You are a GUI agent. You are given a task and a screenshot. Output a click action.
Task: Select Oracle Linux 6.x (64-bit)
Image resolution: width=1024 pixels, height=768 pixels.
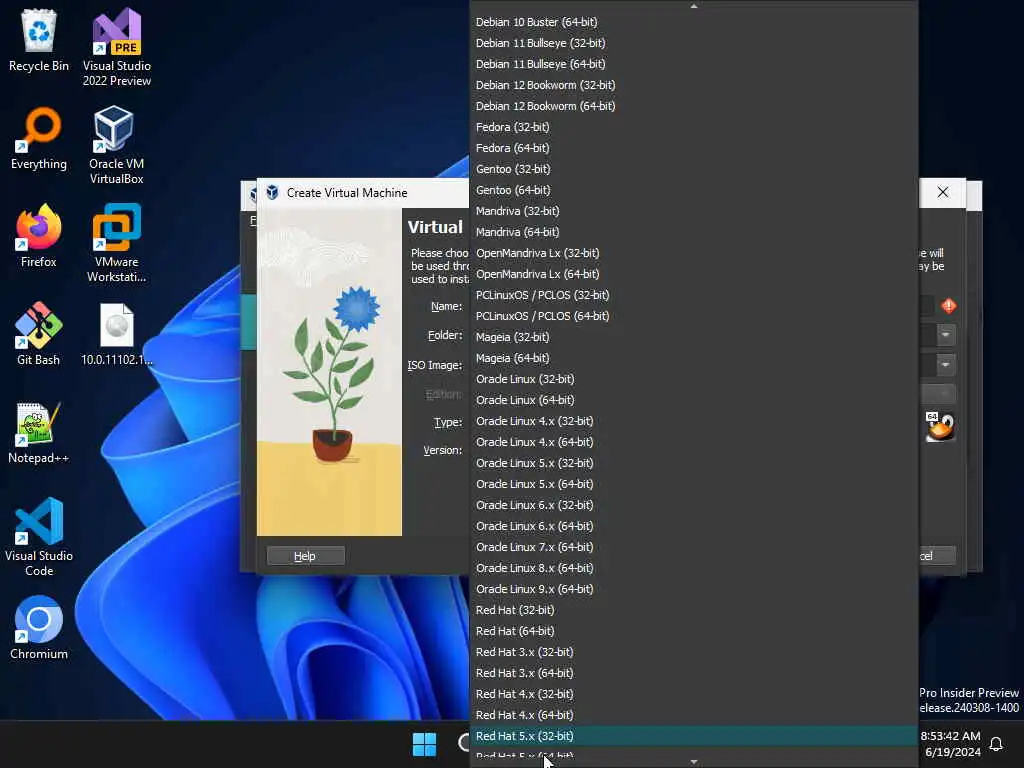694,526
